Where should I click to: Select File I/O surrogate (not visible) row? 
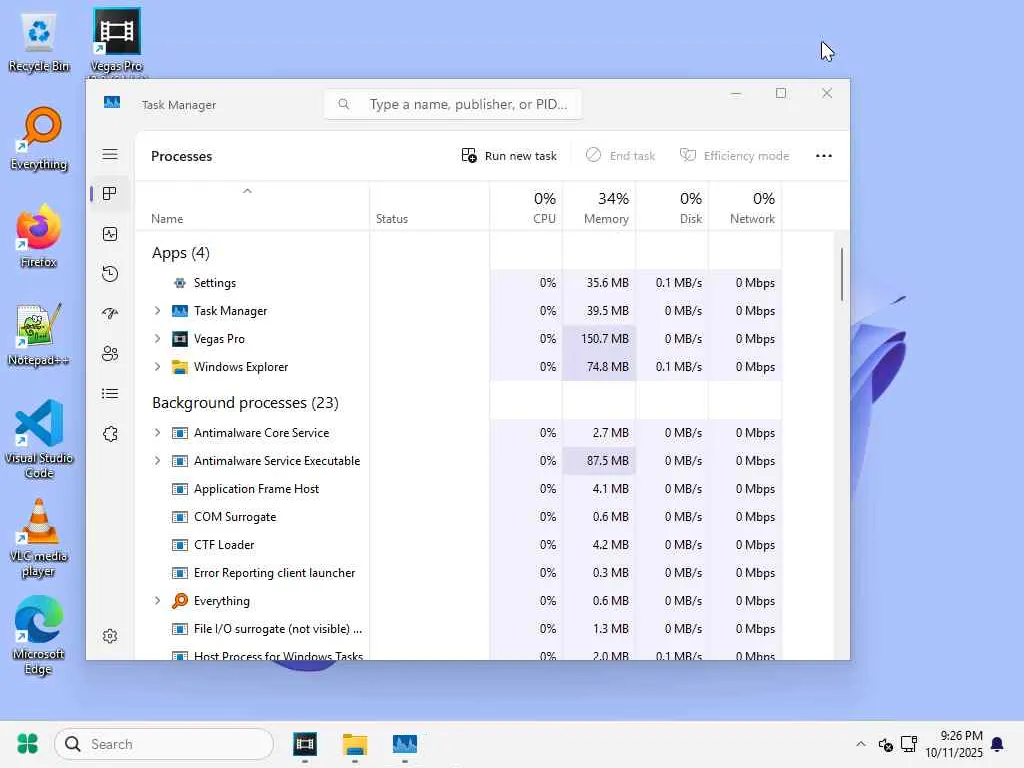tap(458, 629)
